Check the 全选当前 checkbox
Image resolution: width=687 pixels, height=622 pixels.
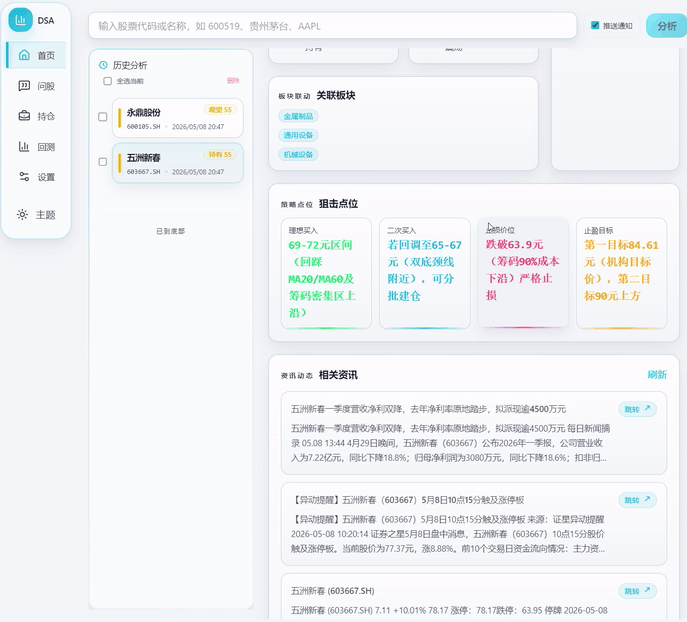[107, 81]
